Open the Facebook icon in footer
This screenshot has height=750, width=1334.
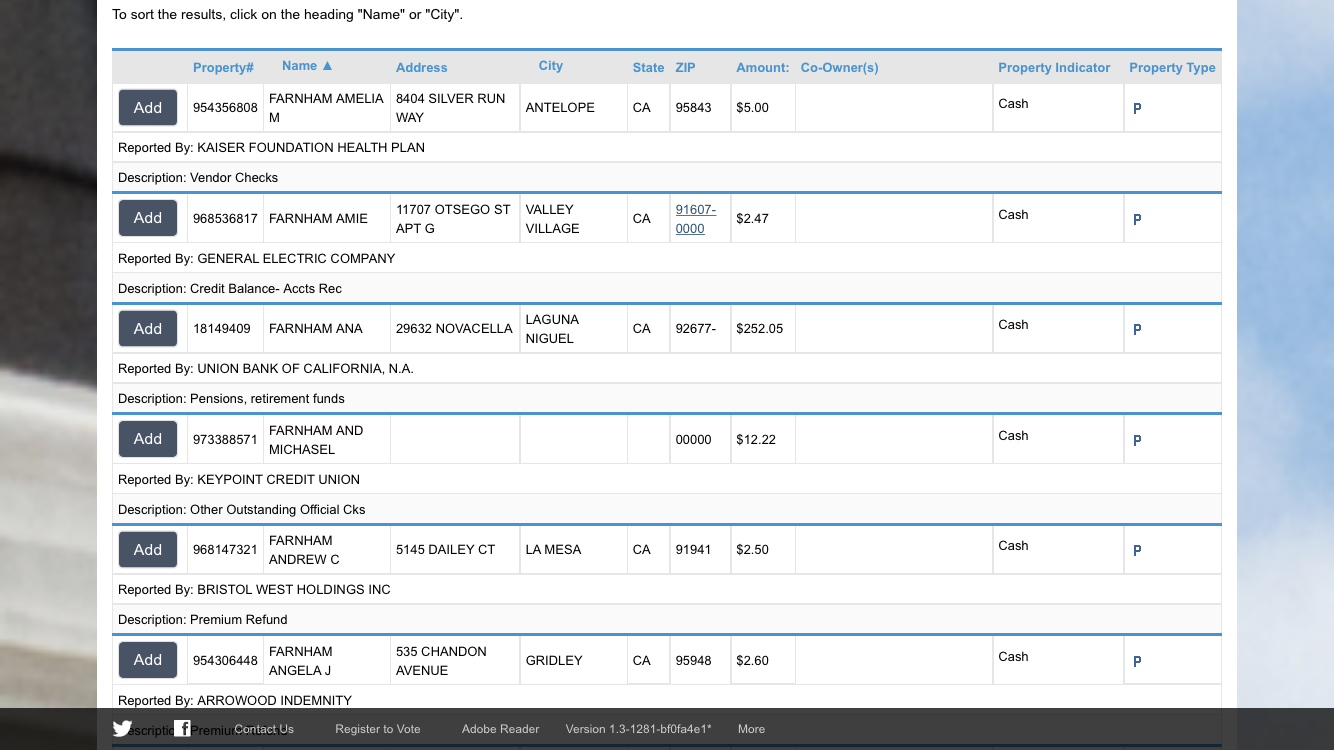pos(182,729)
